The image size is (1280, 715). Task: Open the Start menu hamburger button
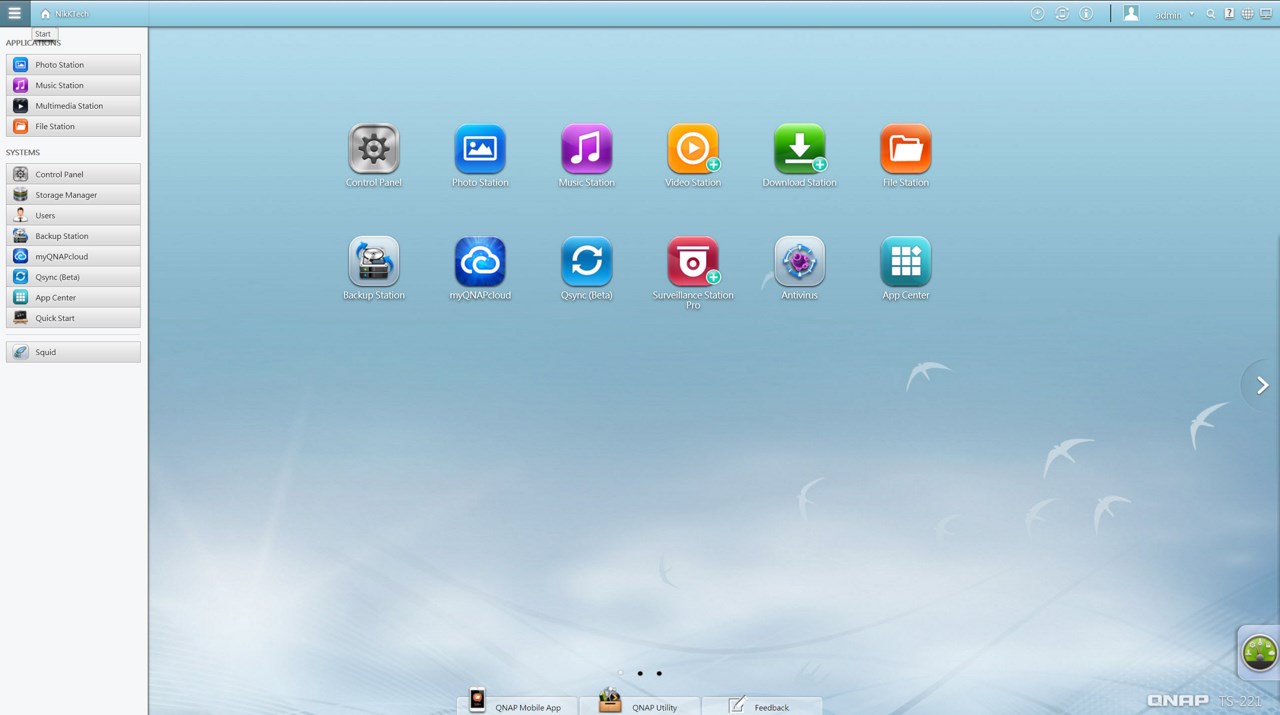pyautogui.click(x=14, y=13)
